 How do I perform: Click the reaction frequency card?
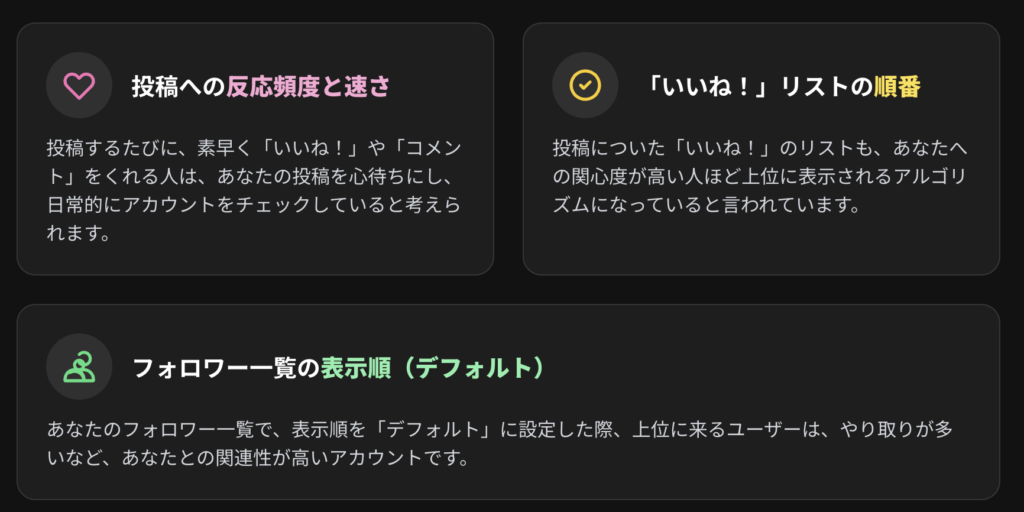(255, 149)
